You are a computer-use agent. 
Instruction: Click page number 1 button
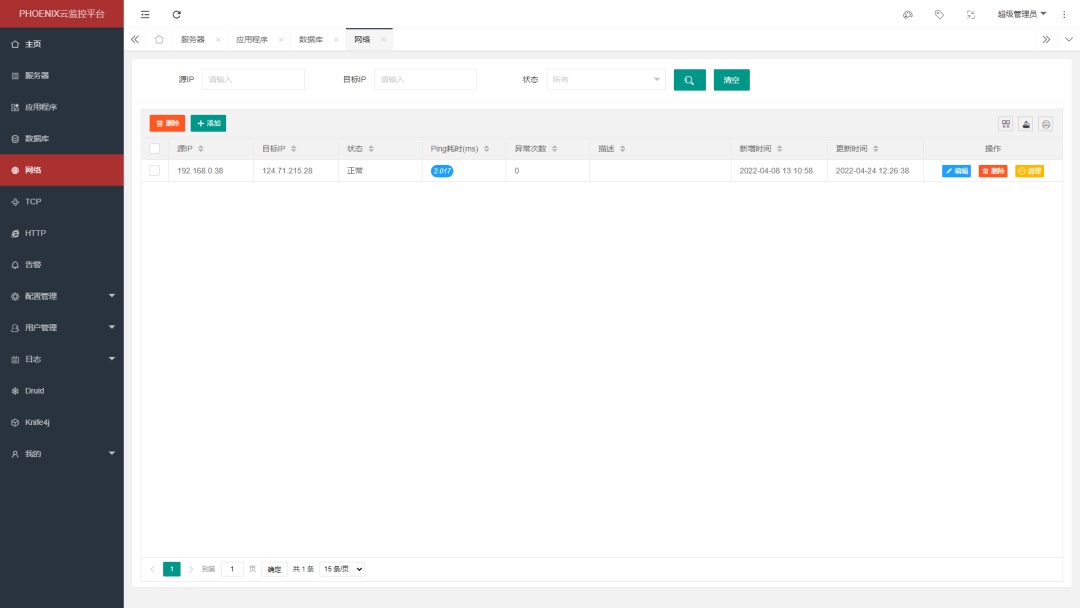click(172, 569)
